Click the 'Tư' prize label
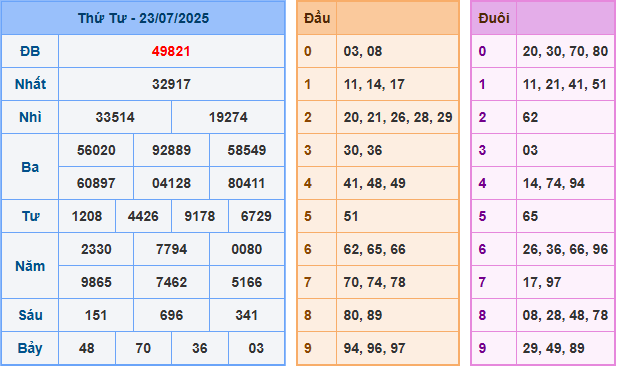 pyautogui.click(x=30, y=216)
